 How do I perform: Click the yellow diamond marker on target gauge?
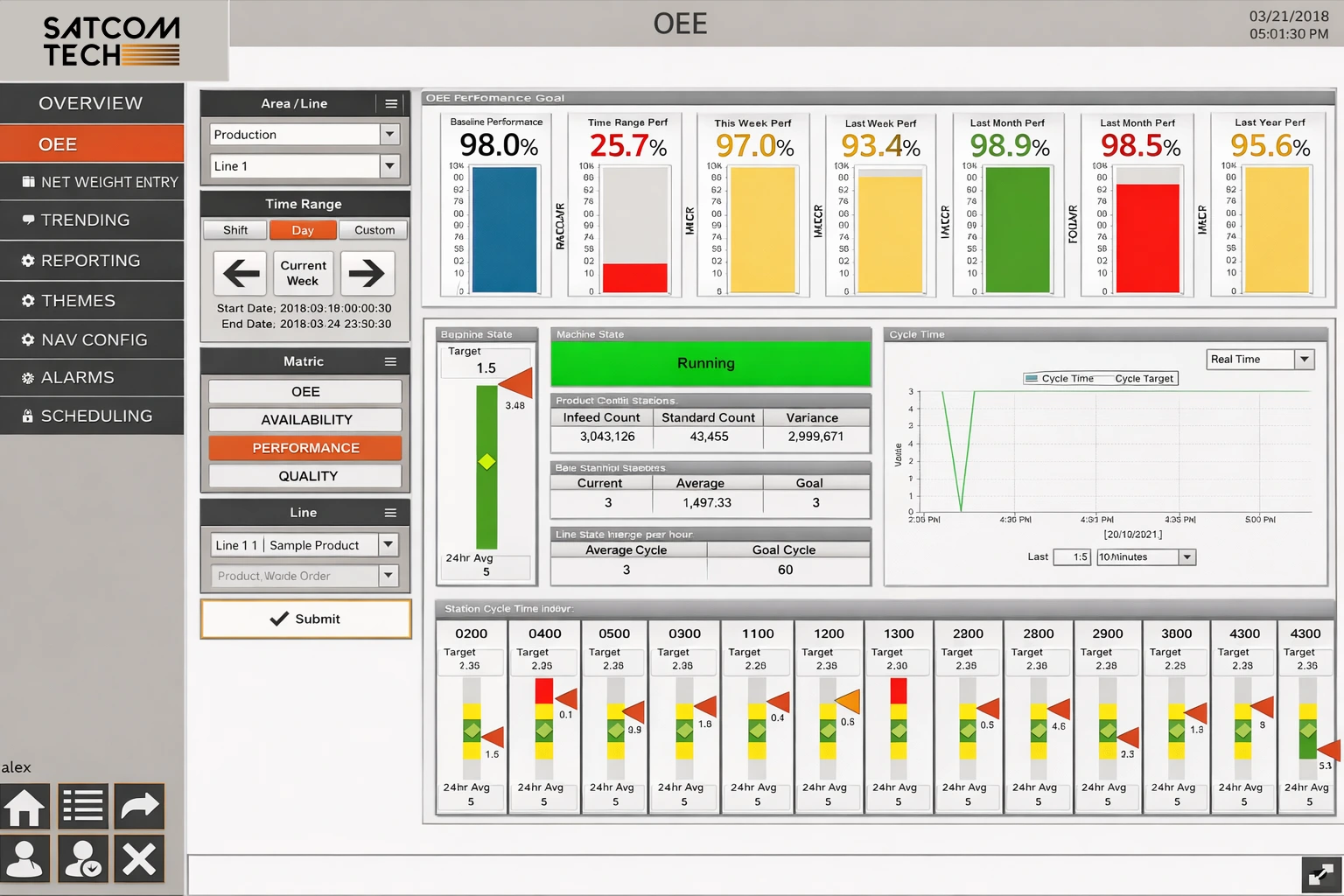point(486,461)
